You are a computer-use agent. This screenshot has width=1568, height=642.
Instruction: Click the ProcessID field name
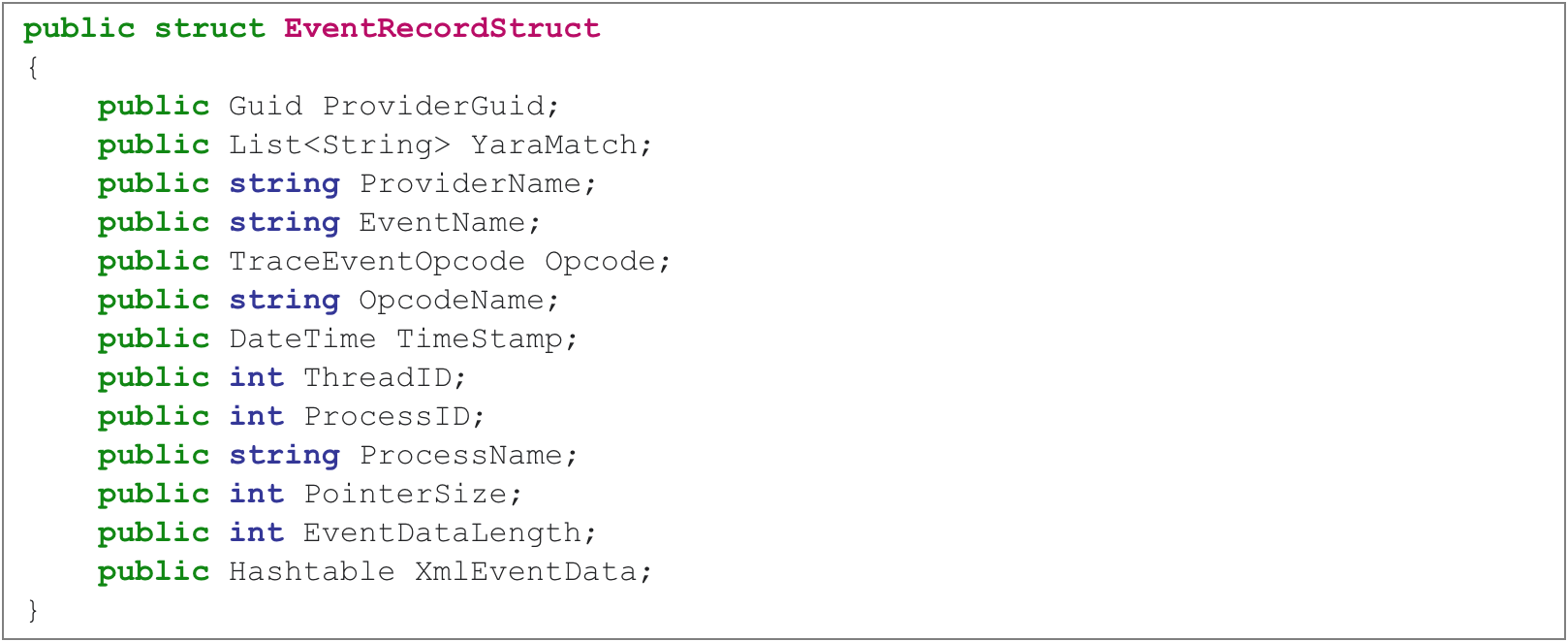point(387,416)
